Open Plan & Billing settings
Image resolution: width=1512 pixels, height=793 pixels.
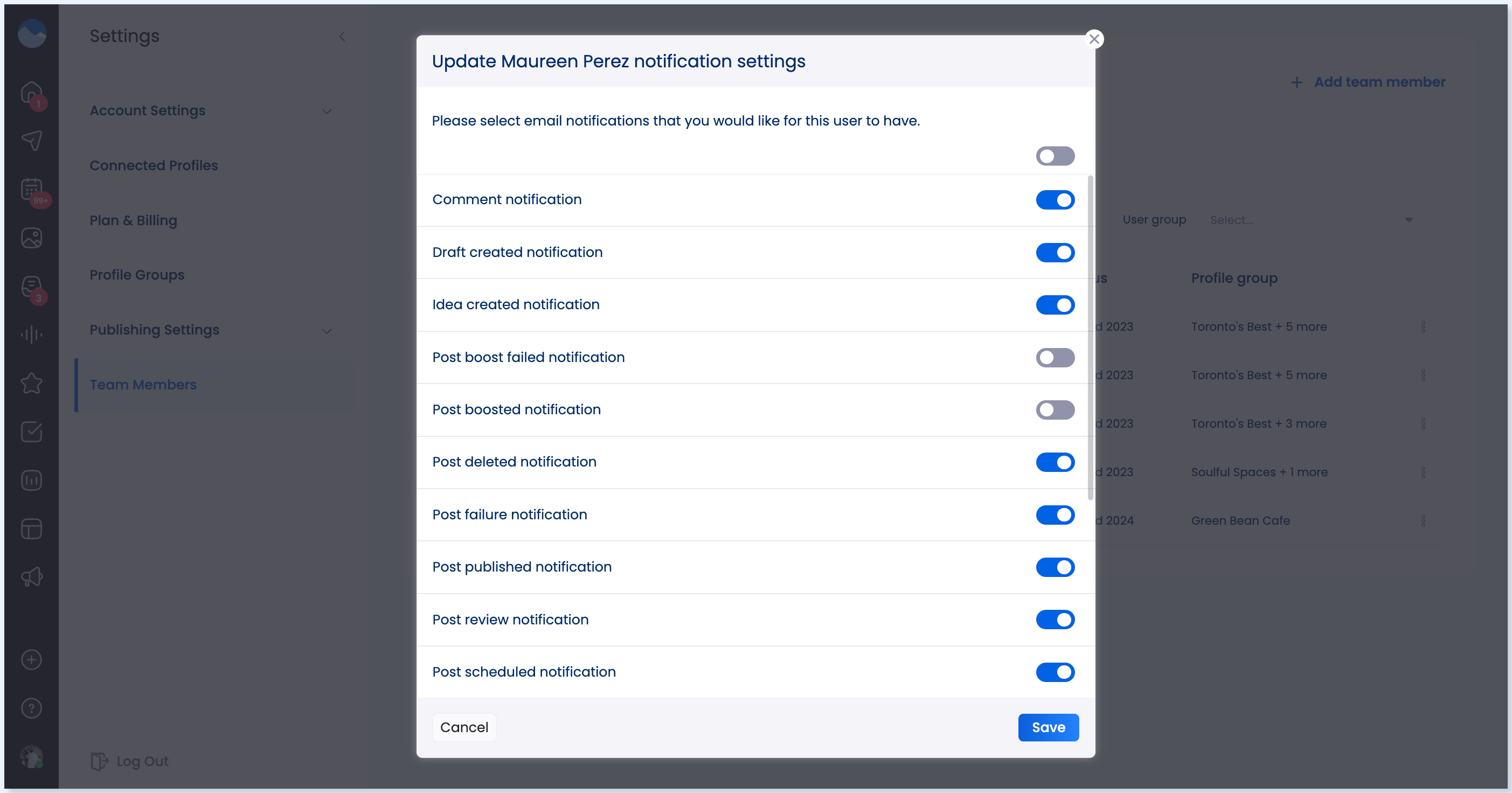(133, 220)
